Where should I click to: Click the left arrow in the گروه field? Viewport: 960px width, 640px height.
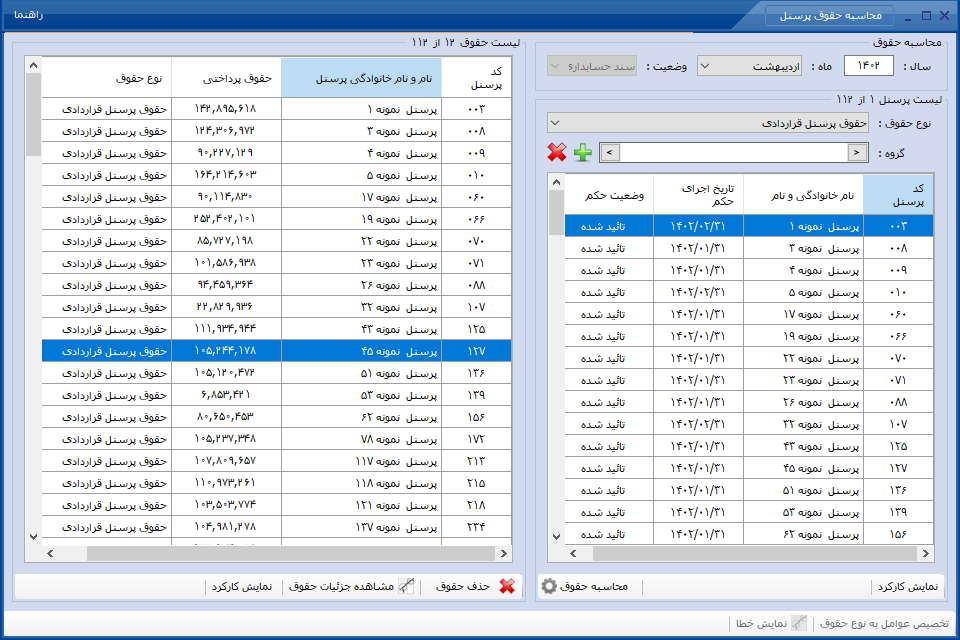(x=610, y=152)
